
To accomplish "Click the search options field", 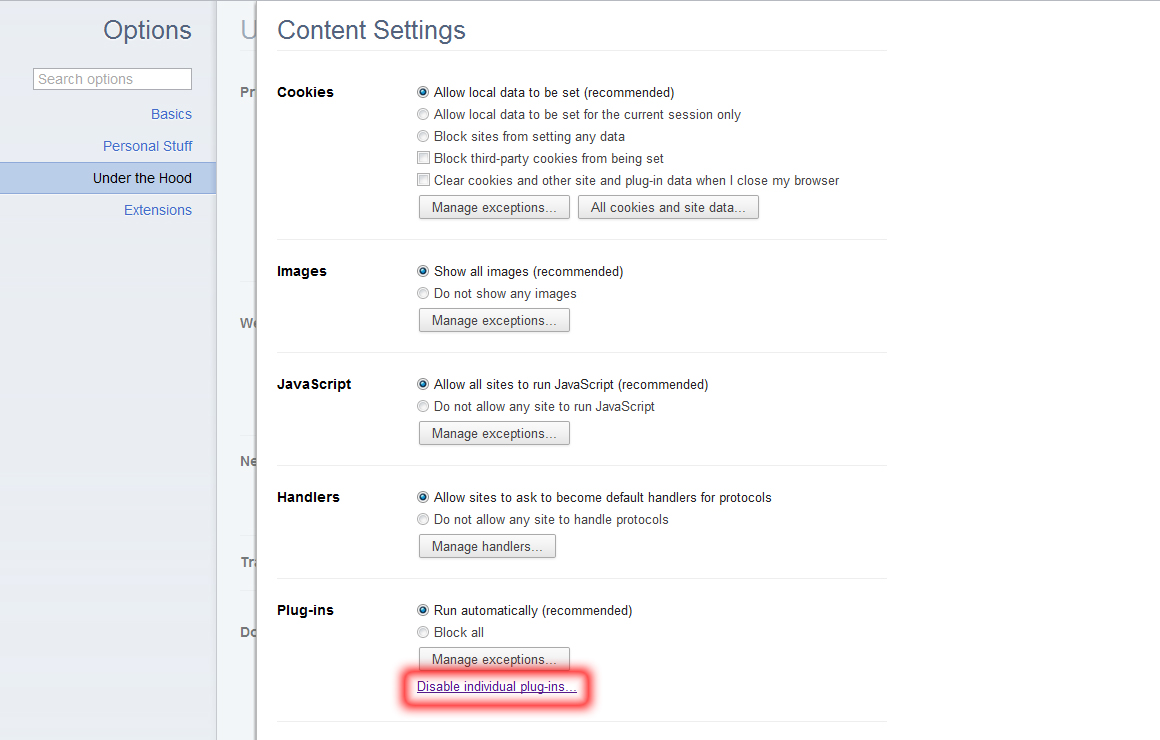I will [x=112, y=78].
